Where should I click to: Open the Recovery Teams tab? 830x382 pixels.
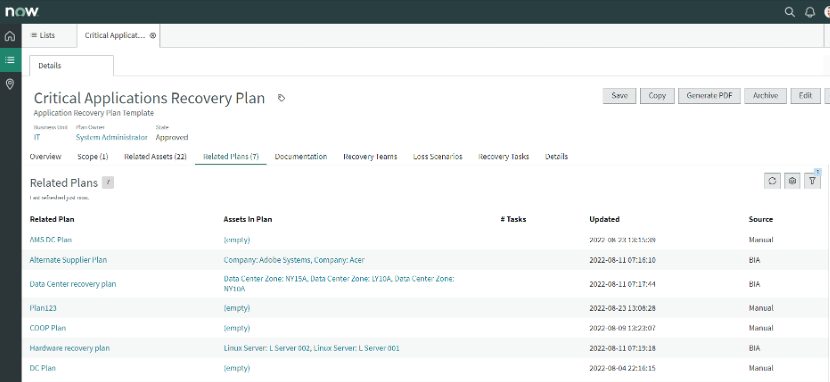pyautogui.click(x=370, y=157)
